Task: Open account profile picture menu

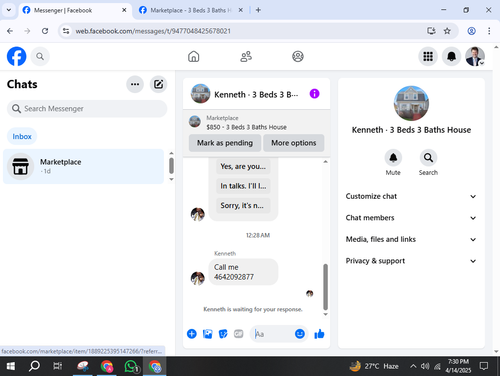Action: 475,56
